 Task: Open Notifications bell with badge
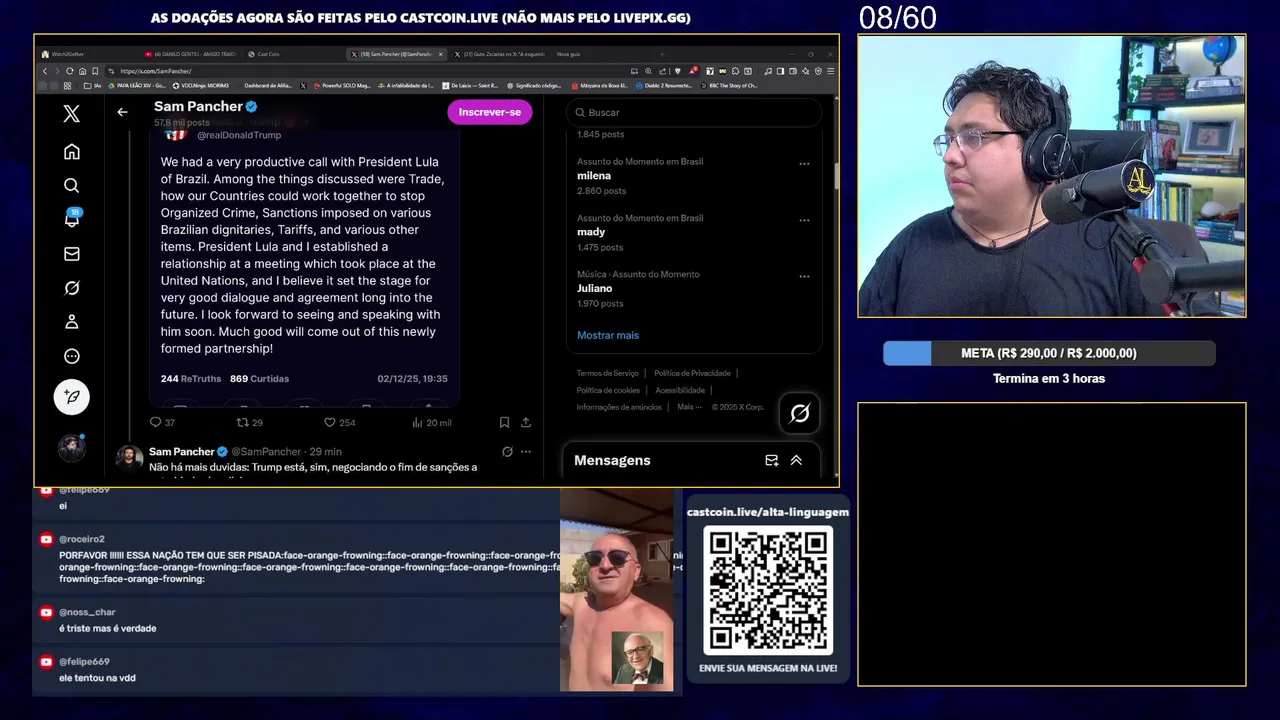(x=71, y=218)
